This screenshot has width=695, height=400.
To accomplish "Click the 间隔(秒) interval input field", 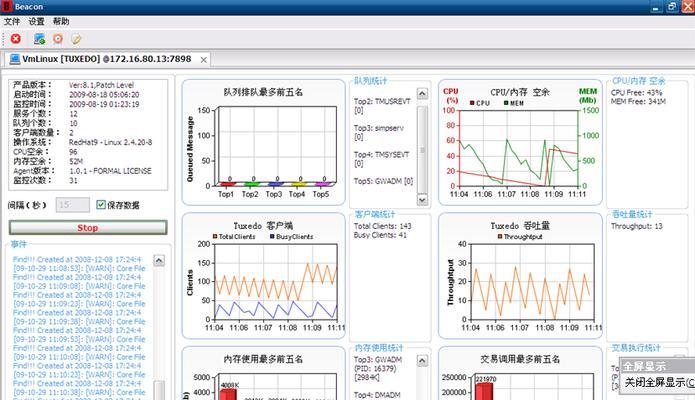I will click(73, 204).
